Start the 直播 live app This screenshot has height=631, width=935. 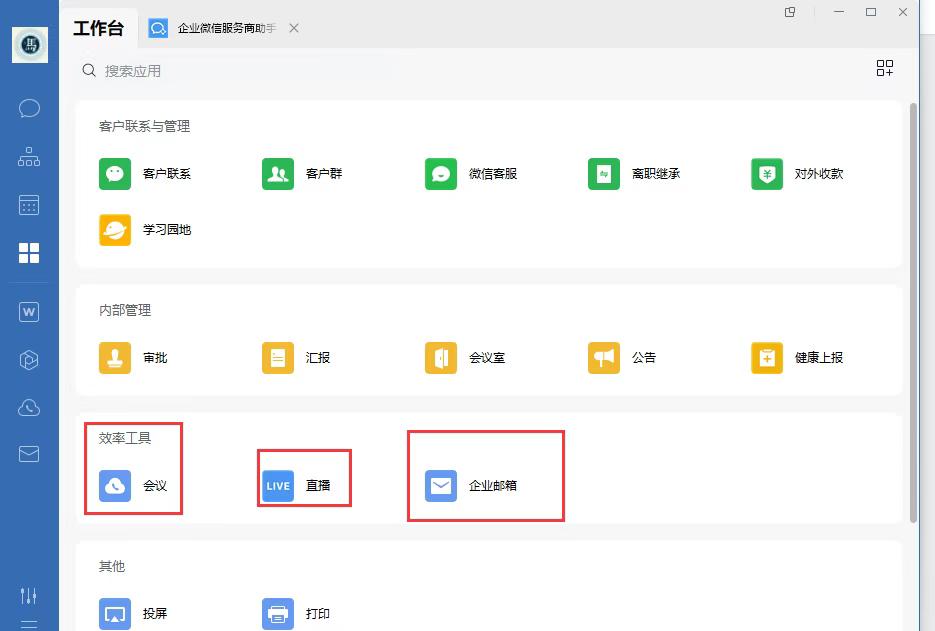(278, 486)
